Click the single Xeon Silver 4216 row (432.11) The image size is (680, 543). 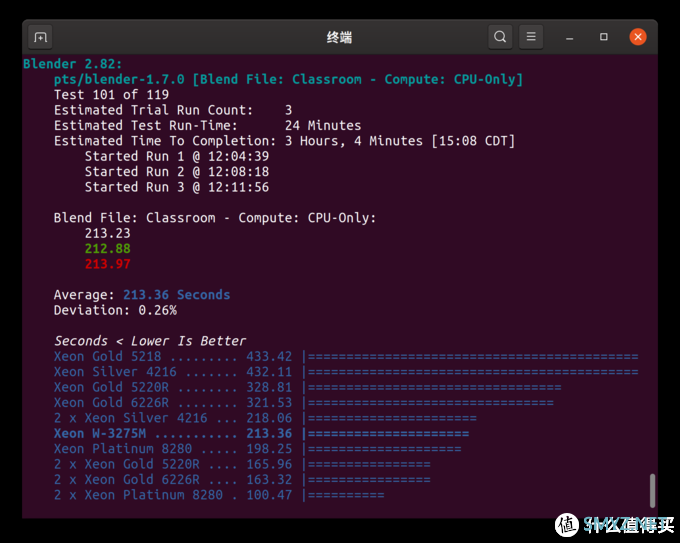pyautogui.click(x=346, y=372)
